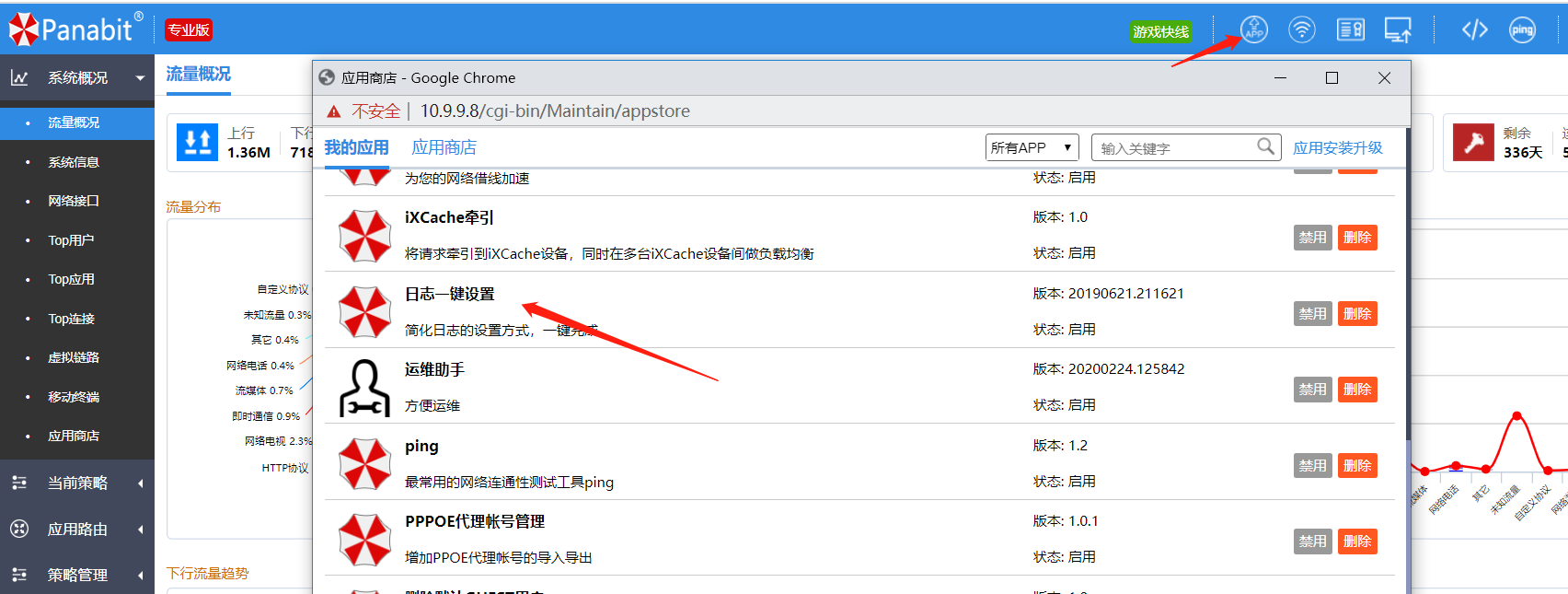Screen dimensions: 1568x594
Task: Disable the 日志一键设置 app
Action: [1313, 314]
